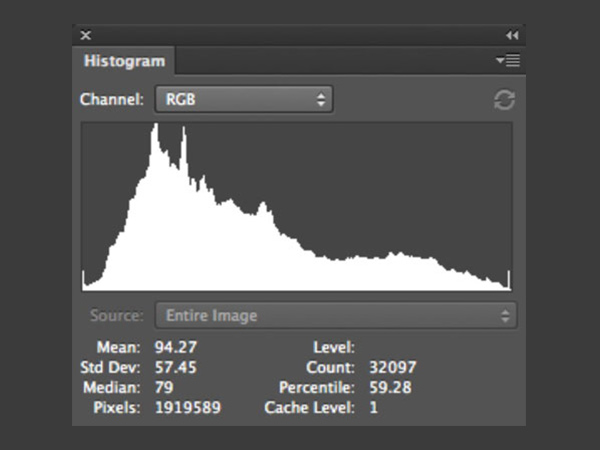The image size is (600, 450).
Task: Click the Std Dev value 57.45
Action: [x=176, y=368]
